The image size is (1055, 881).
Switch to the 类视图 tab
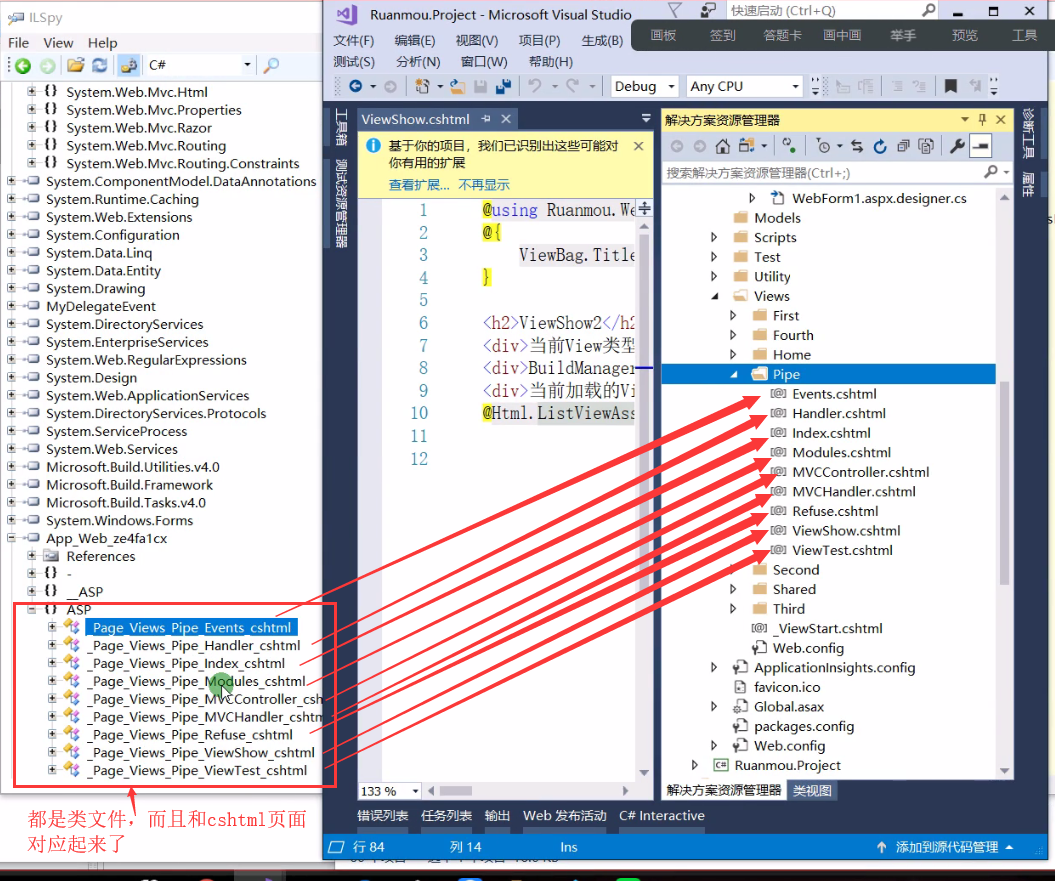(811, 790)
